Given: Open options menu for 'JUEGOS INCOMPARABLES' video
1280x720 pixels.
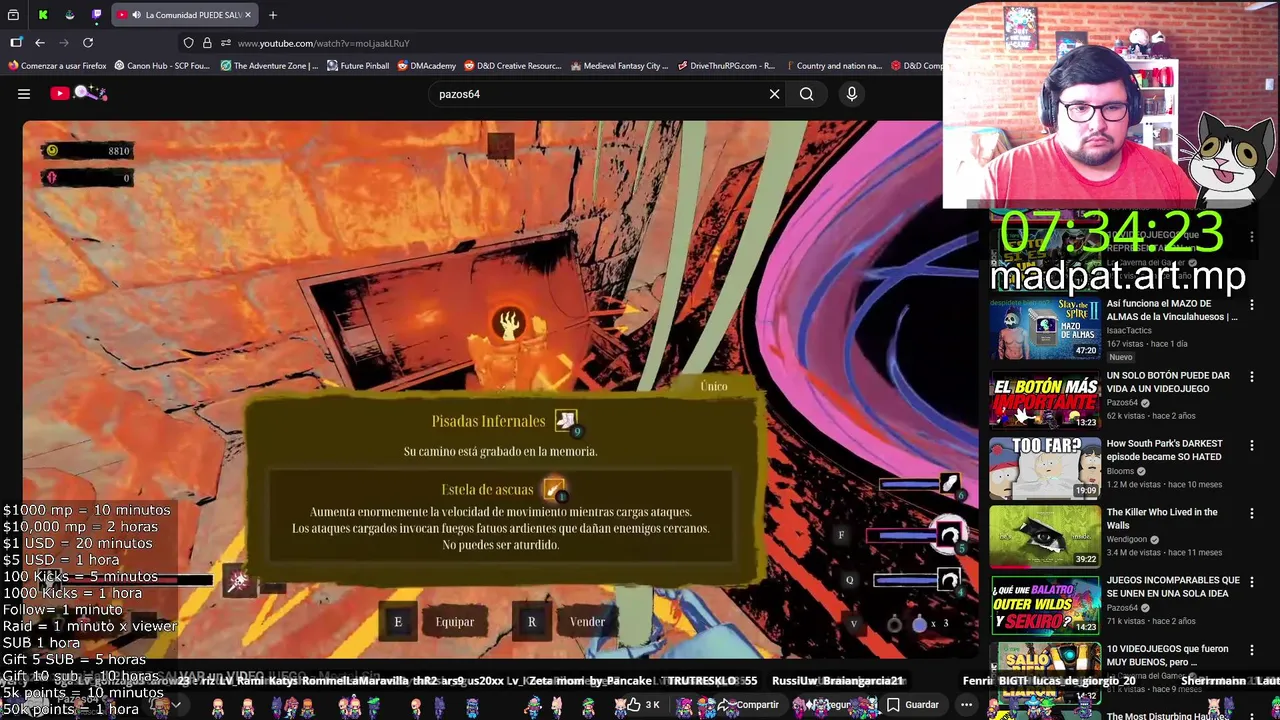Looking at the screenshot, I should tap(1251, 581).
